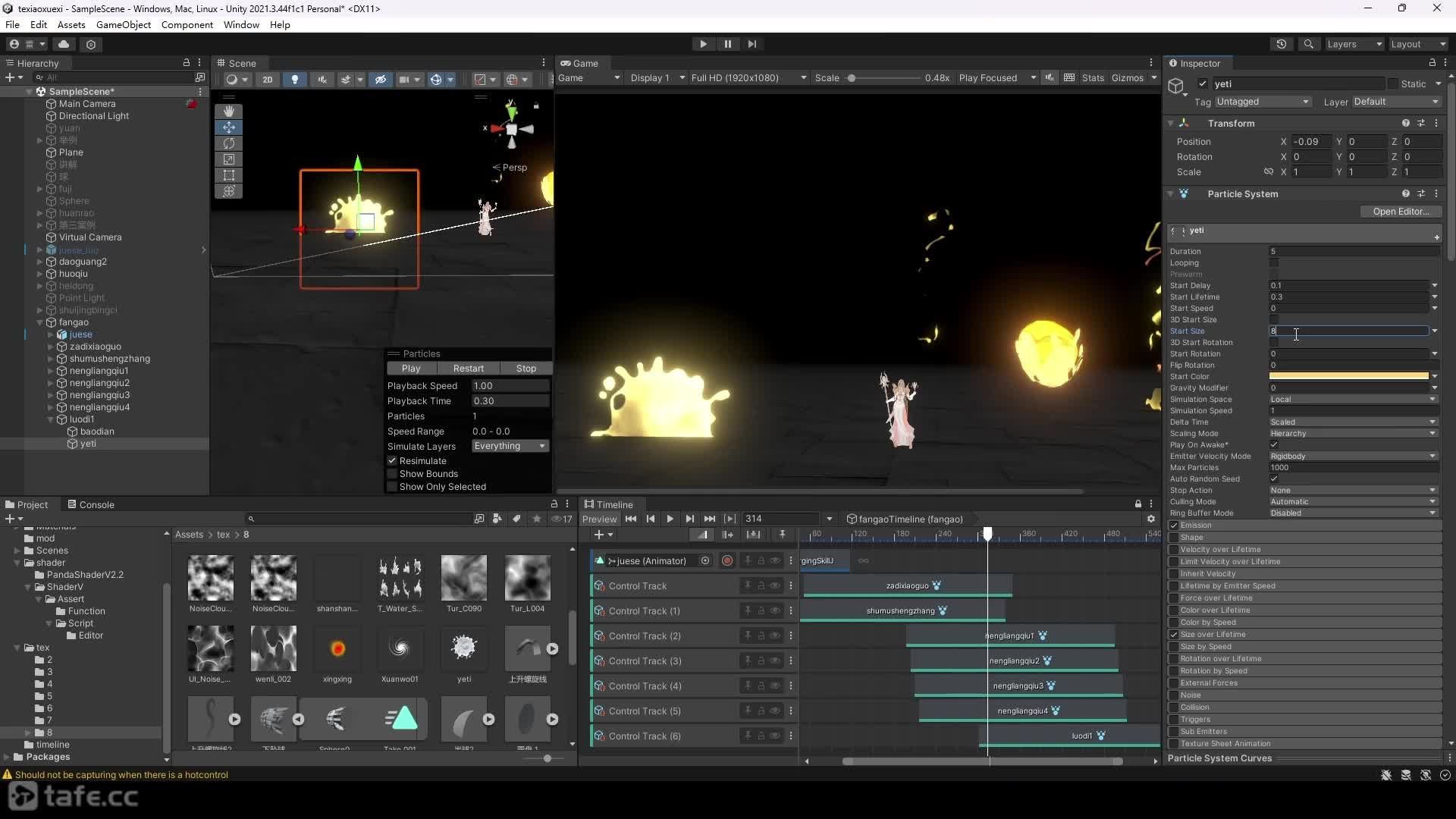Click the Stop particles button

pyautogui.click(x=526, y=369)
